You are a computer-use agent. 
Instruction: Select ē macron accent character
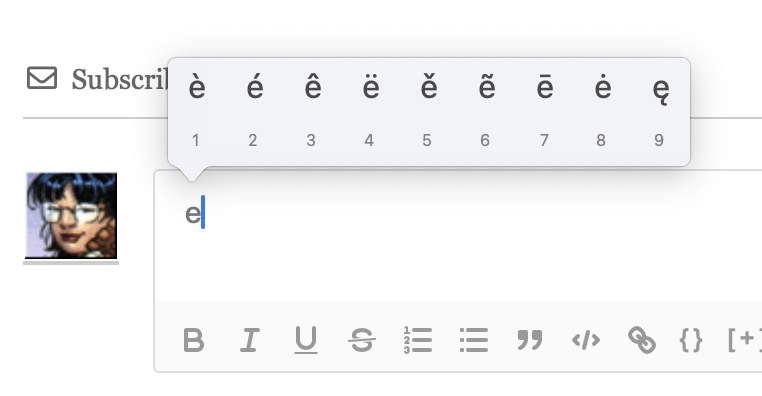click(x=545, y=88)
